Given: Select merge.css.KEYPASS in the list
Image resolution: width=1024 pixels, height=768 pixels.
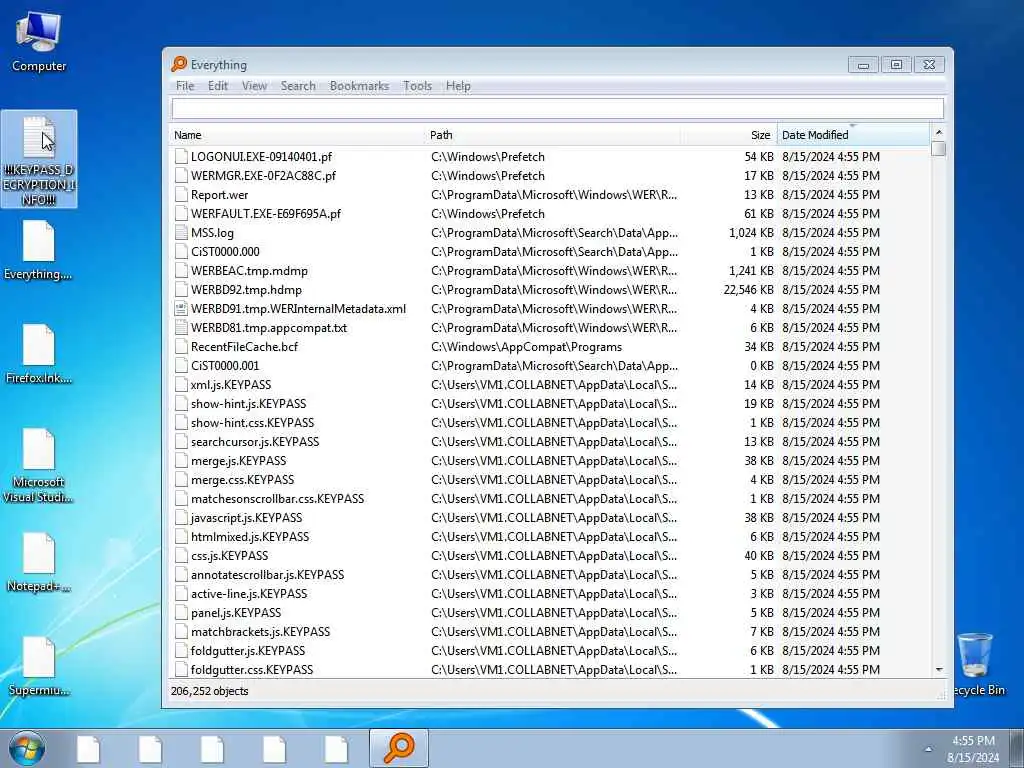Looking at the screenshot, I should click(x=242, y=479).
